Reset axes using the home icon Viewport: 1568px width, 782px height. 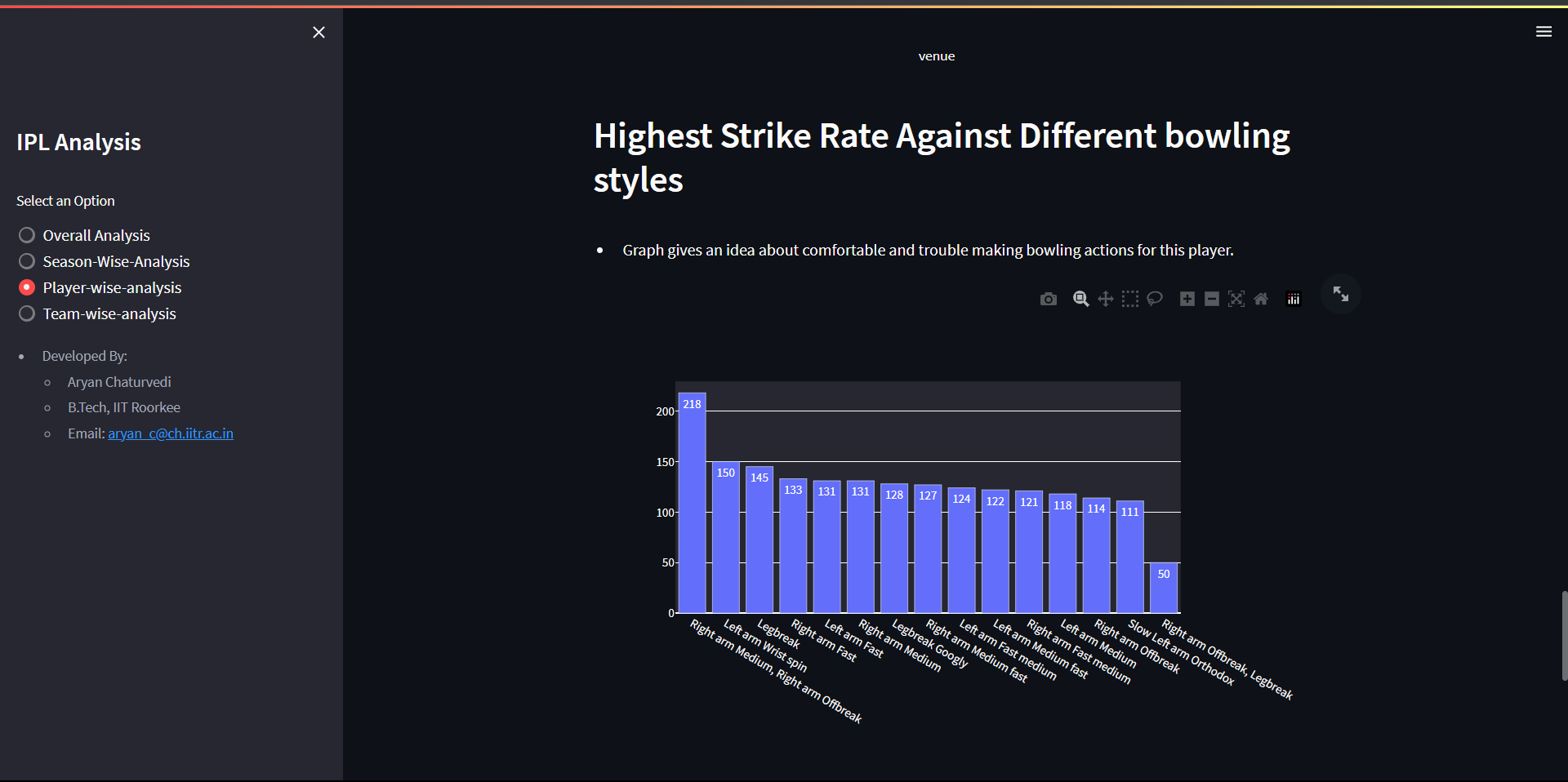pyautogui.click(x=1261, y=299)
